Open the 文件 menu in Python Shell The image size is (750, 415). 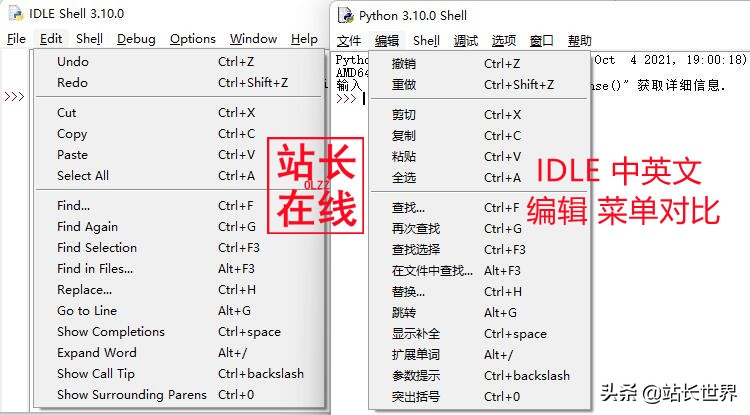[349, 41]
